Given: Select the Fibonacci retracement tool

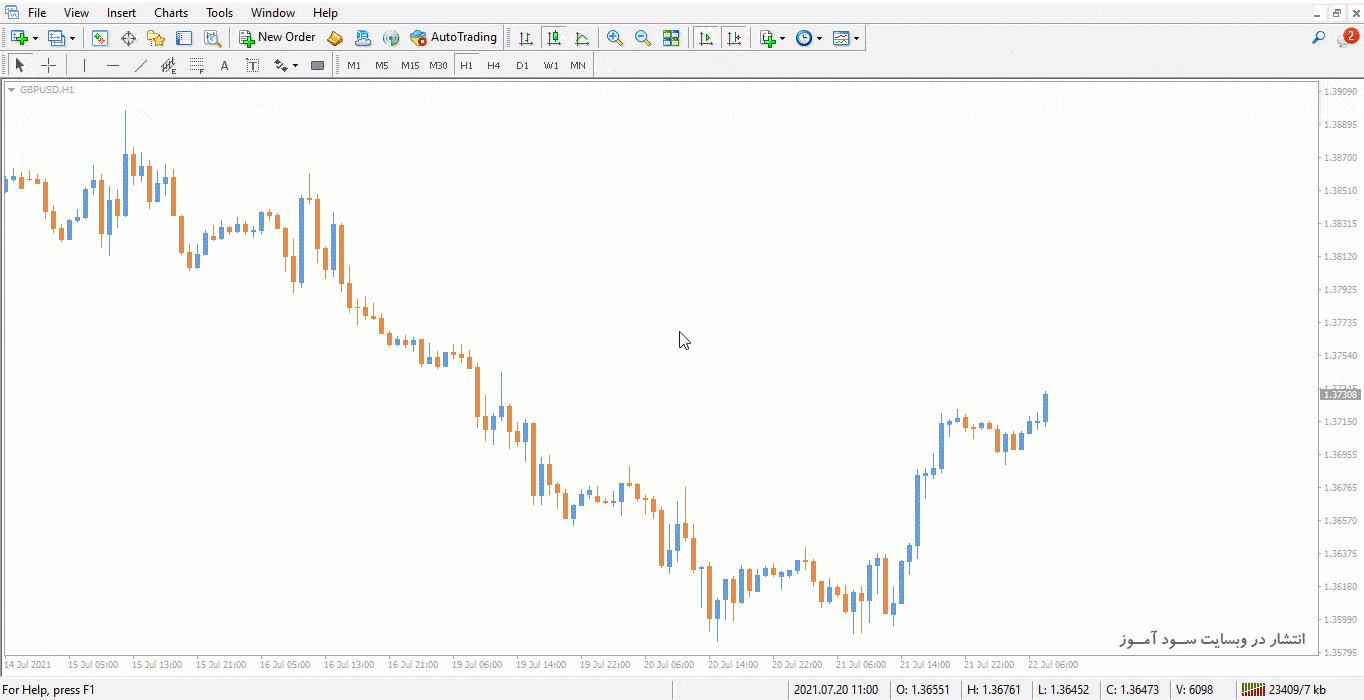Looking at the screenshot, I should click(x=197, y=66).
